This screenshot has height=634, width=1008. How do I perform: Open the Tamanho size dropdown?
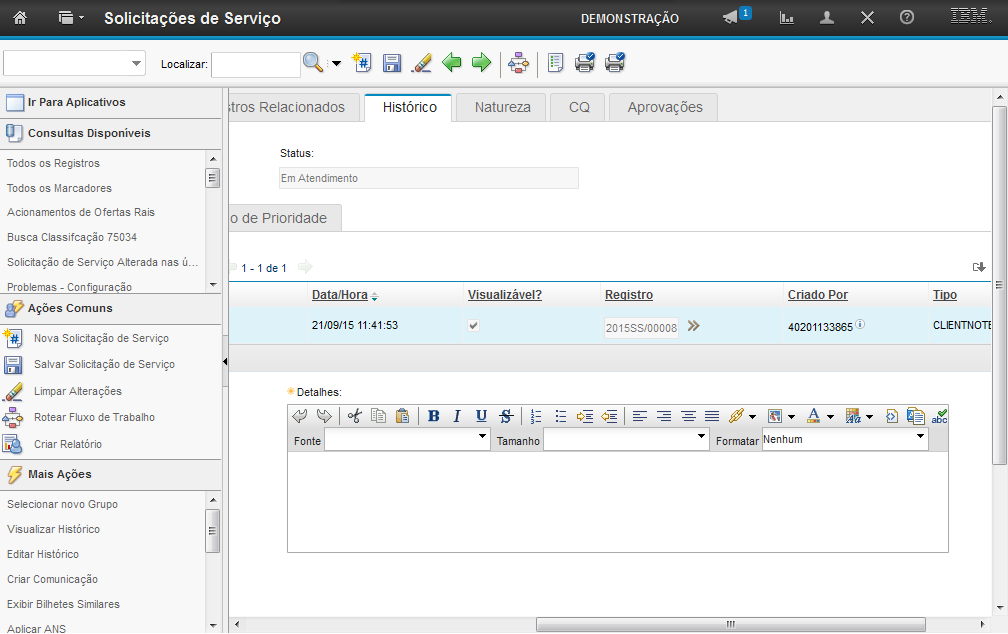click(626, 440)
